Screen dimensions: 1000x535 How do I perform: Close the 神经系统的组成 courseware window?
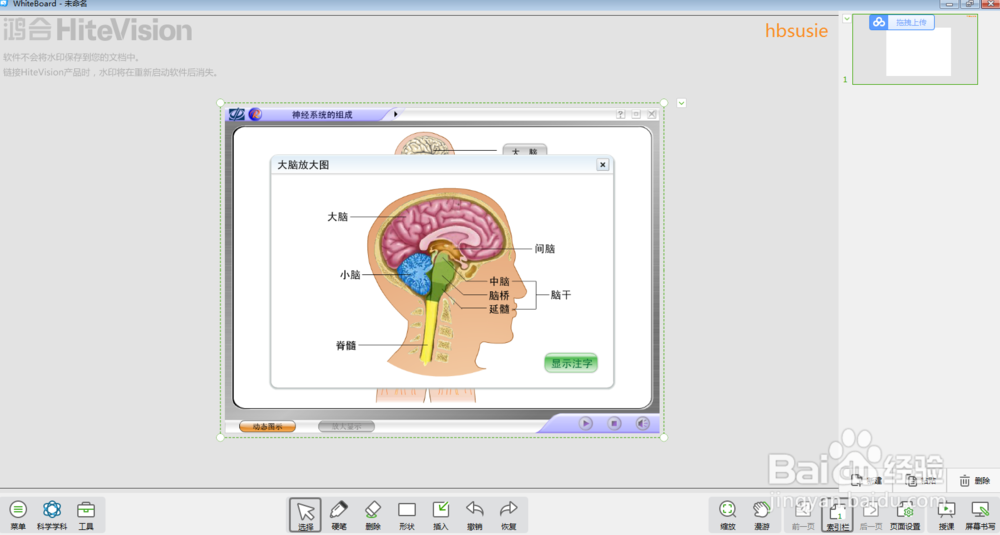tap(651, 114)
